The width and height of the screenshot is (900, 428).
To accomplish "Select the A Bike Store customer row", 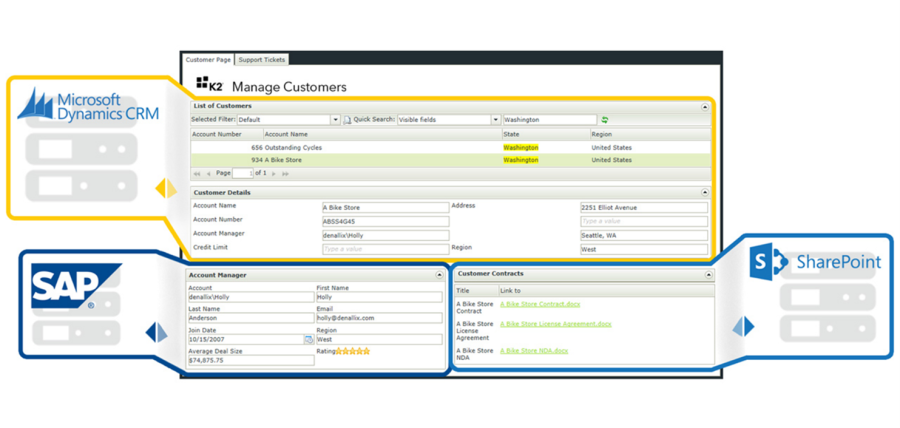I will click(450, 160).
